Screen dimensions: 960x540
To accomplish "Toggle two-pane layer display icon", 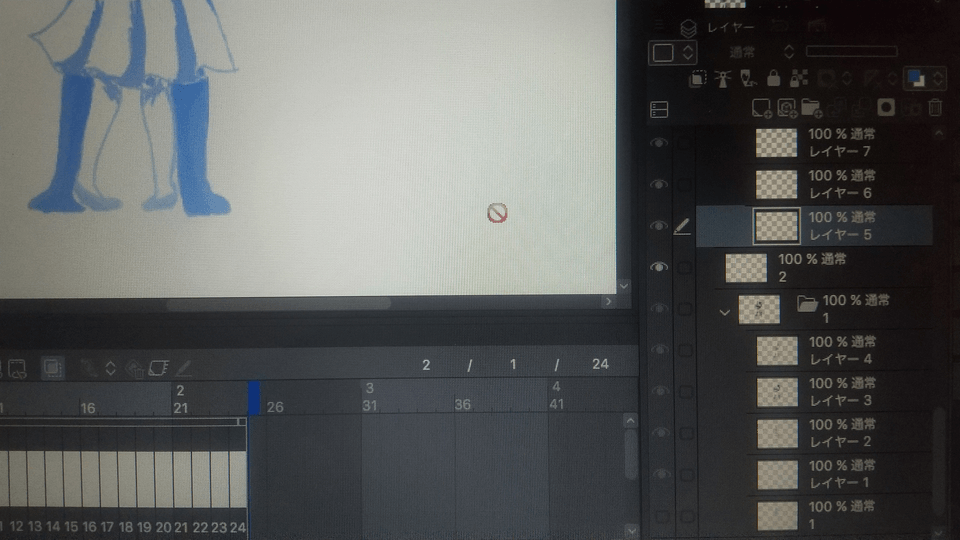I will 659,110.
